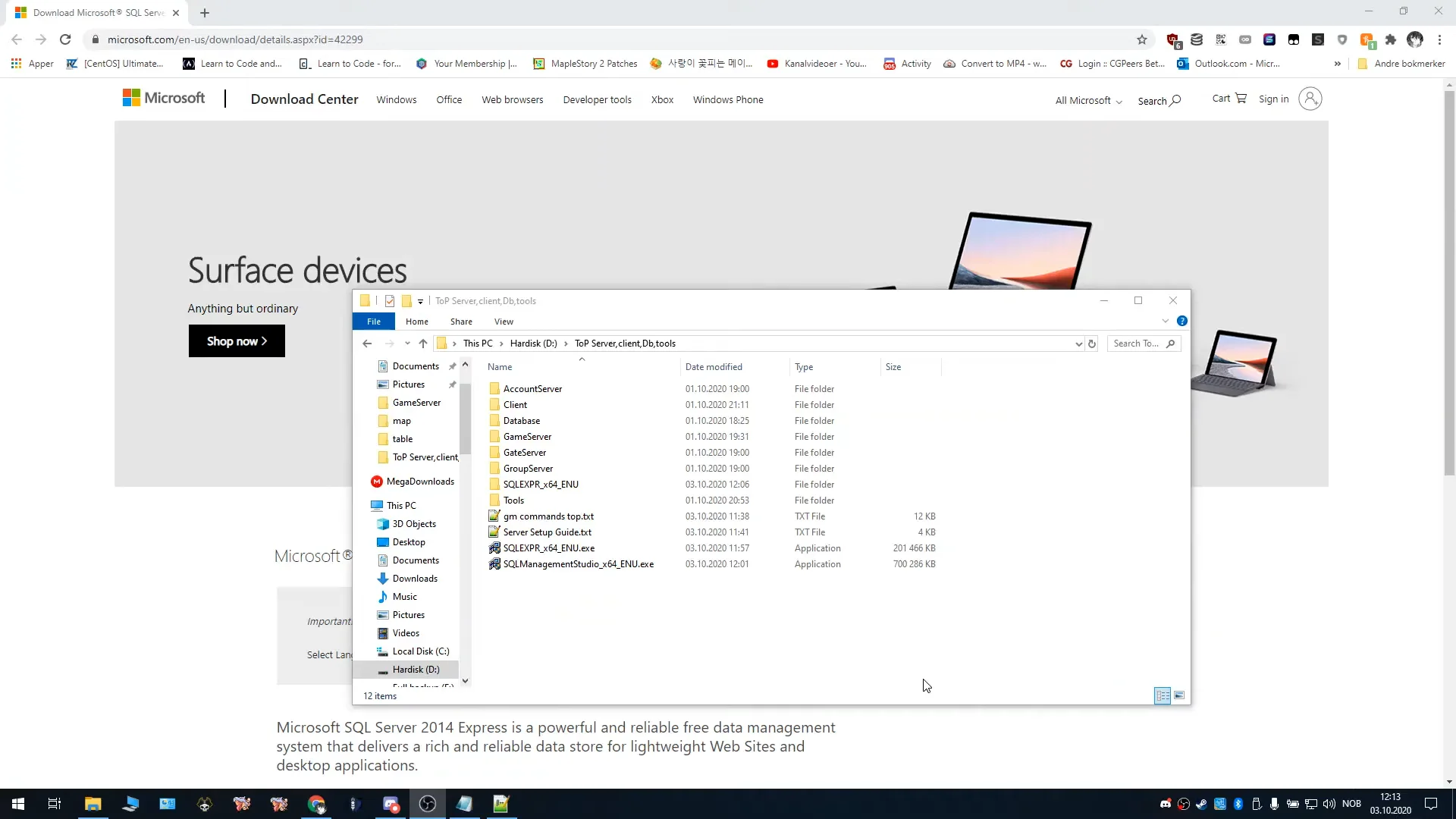Image resolution: width=1456 pixels, height=819 pixels.
Task: Click the navigation pane scroll-down arrow
Action: pos(465,681)
